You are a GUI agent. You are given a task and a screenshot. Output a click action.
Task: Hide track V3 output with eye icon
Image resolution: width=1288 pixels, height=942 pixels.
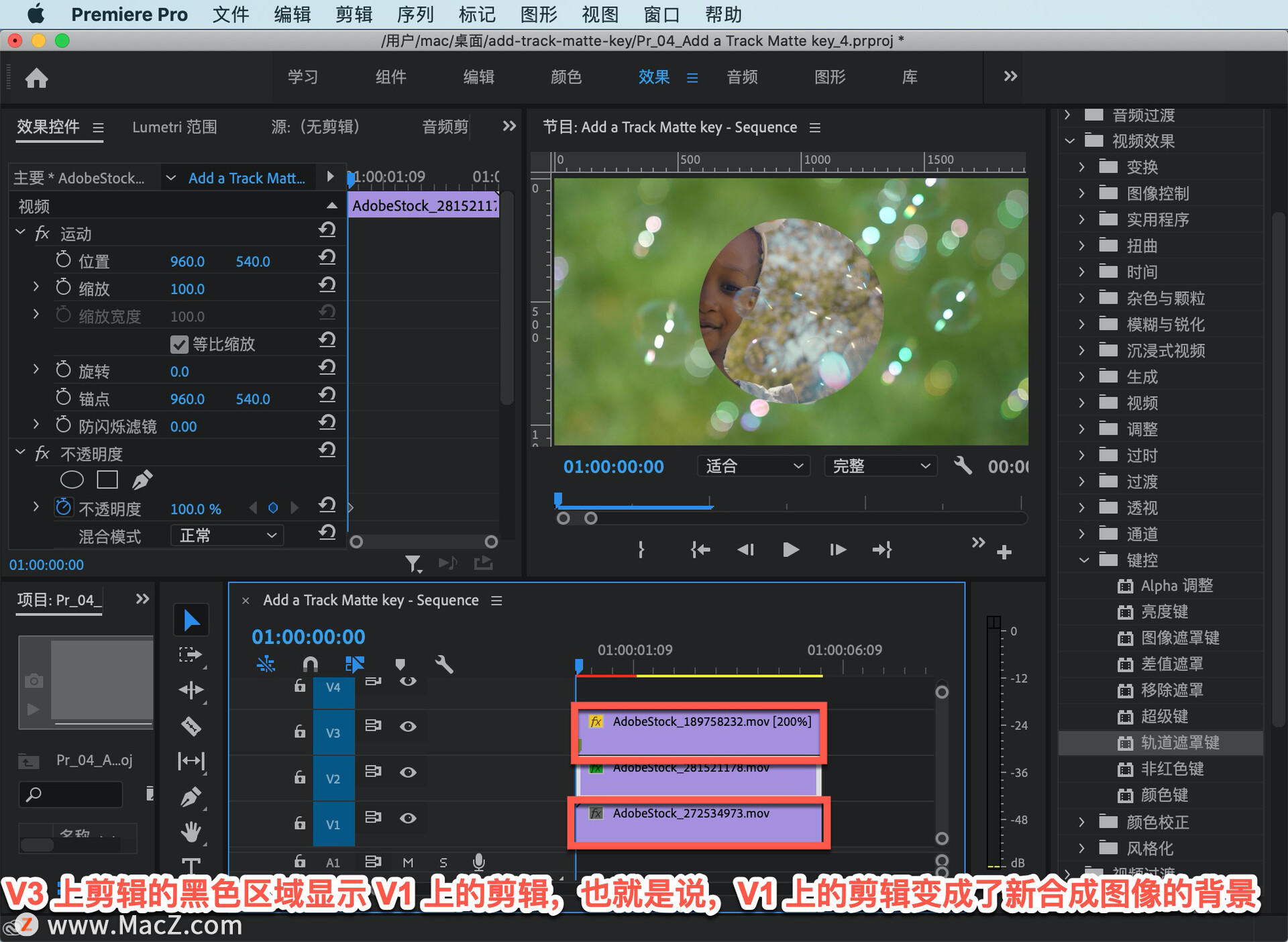pyautogui.click(x=408, y=726)
